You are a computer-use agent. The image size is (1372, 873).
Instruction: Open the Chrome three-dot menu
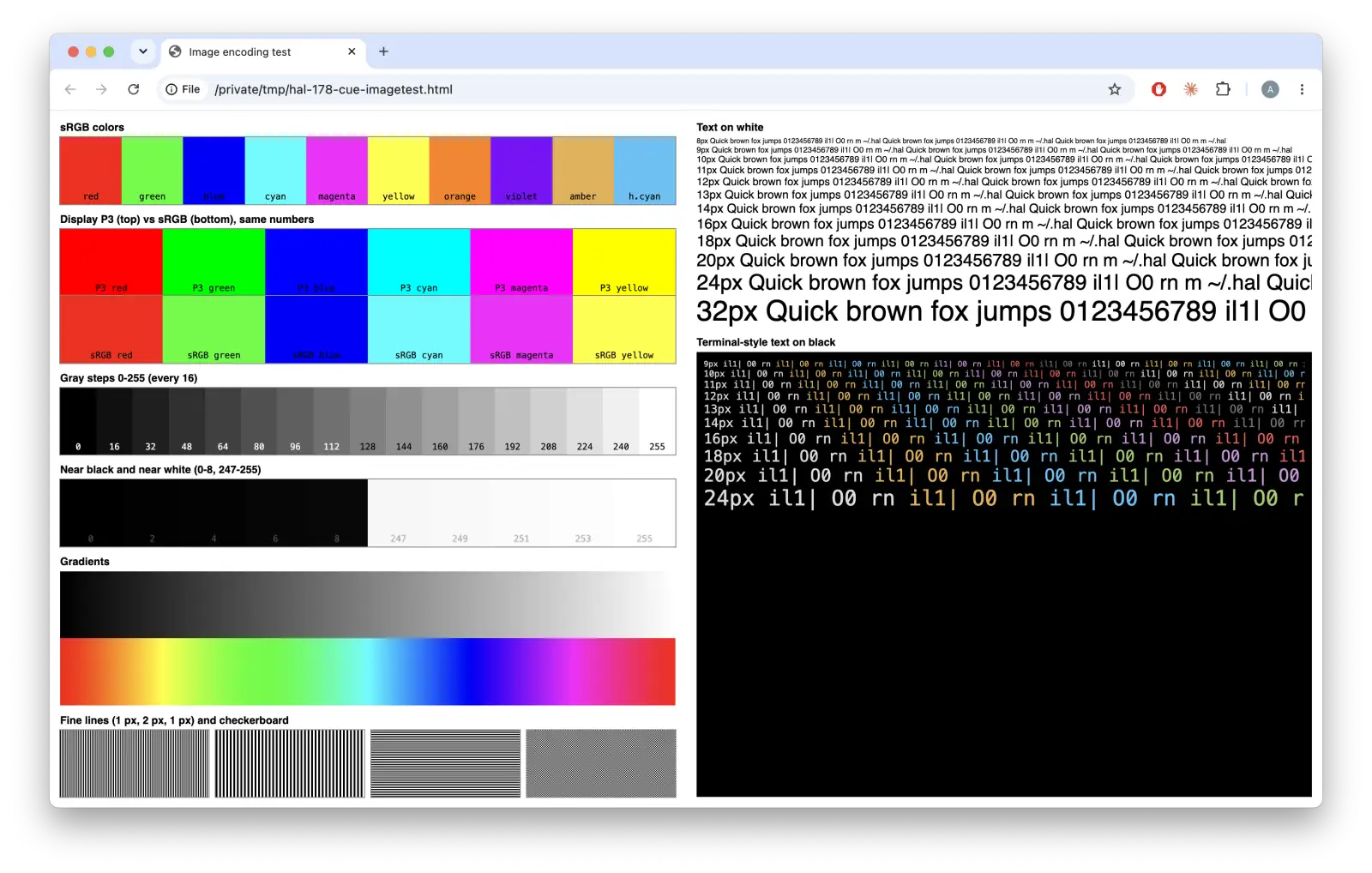point(1302,89)
